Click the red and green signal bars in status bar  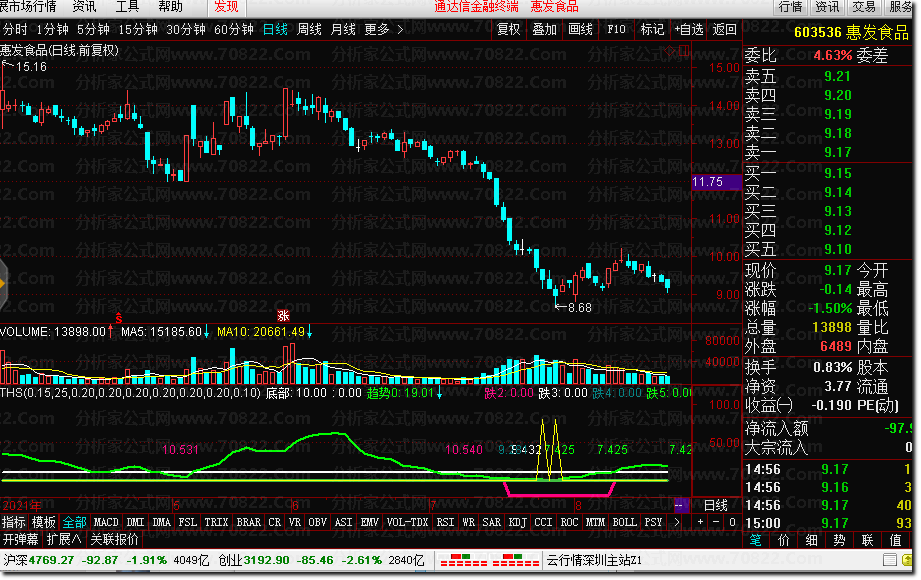pos(489,560)
